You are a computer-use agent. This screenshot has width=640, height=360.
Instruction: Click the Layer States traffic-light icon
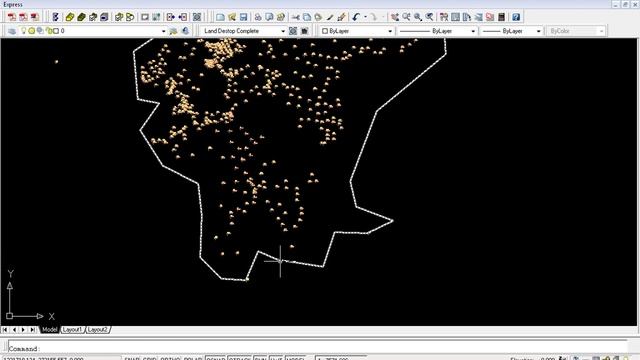[x=56, y=17]
